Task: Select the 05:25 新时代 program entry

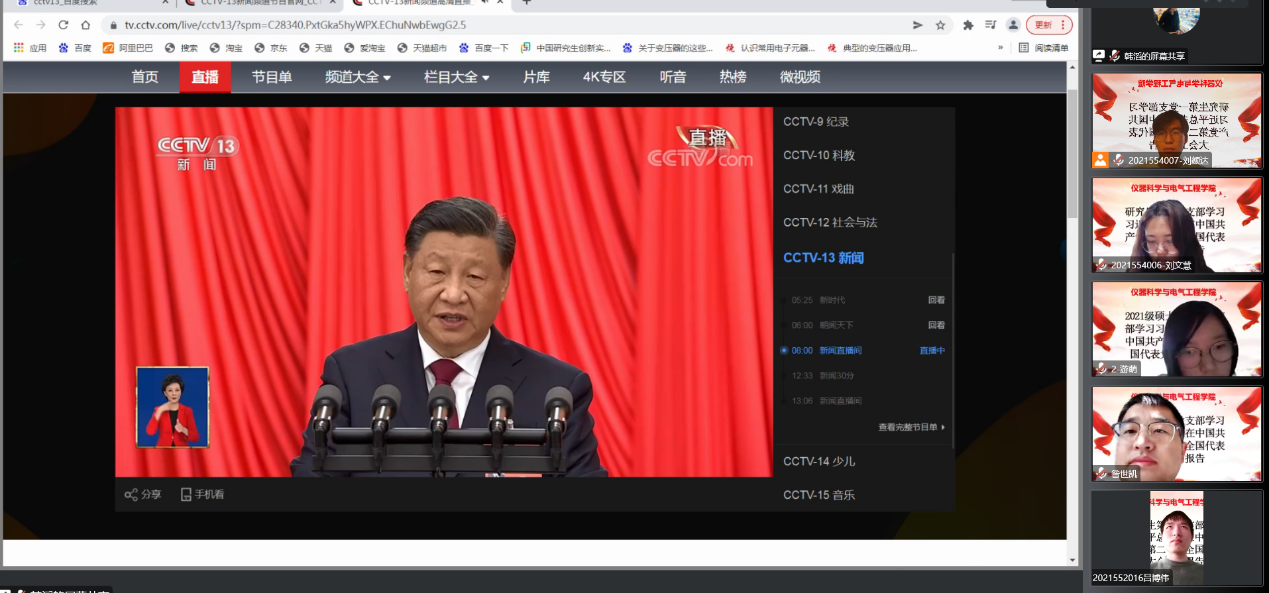Action: click(x=818, y=300)
